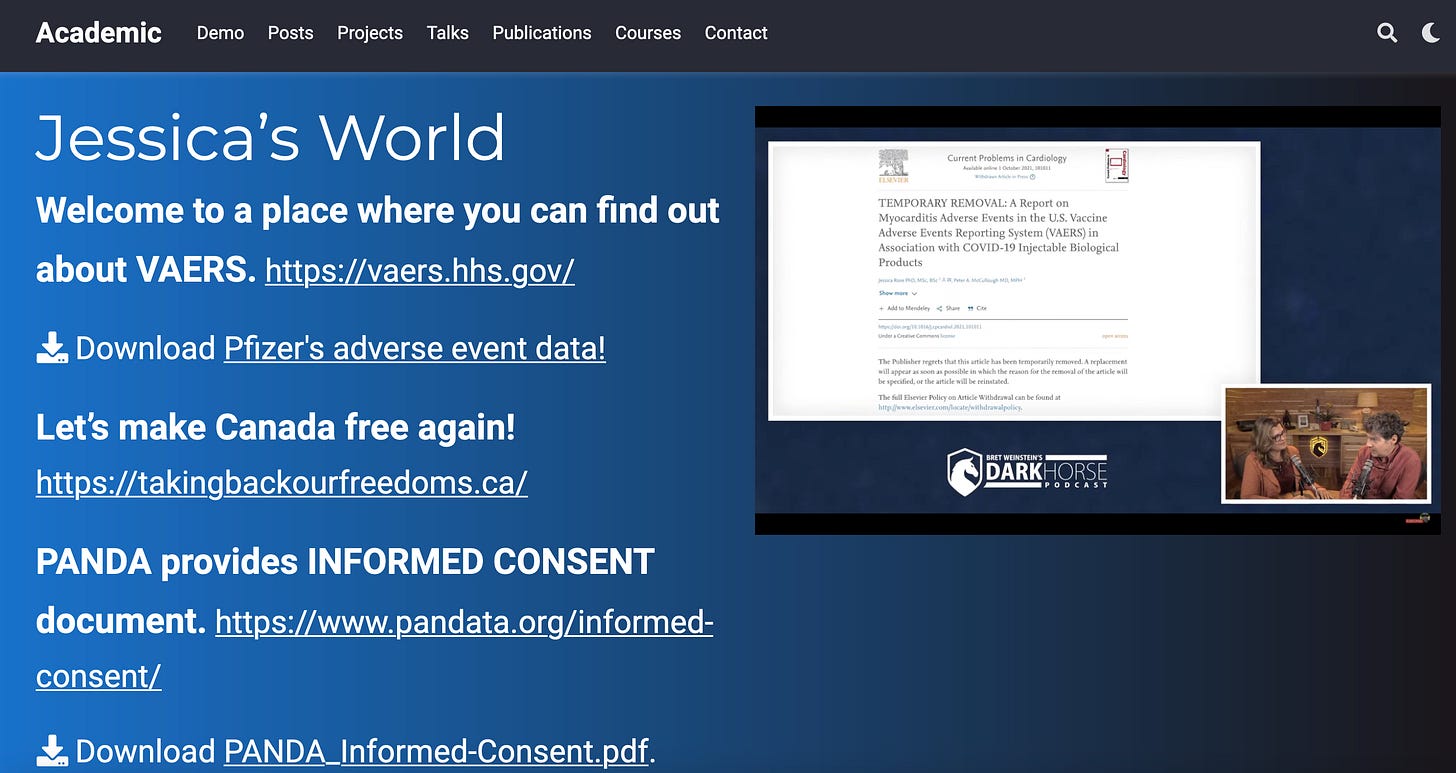
Task: Select Talks in the navigation bar
Action: (447, 33)
